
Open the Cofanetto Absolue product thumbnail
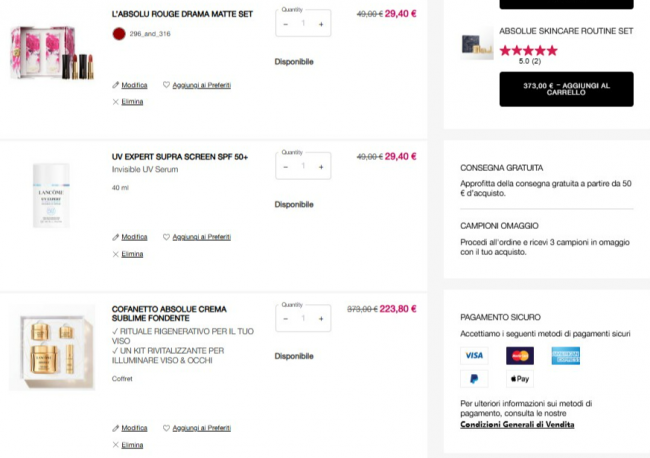pos(52,347)
